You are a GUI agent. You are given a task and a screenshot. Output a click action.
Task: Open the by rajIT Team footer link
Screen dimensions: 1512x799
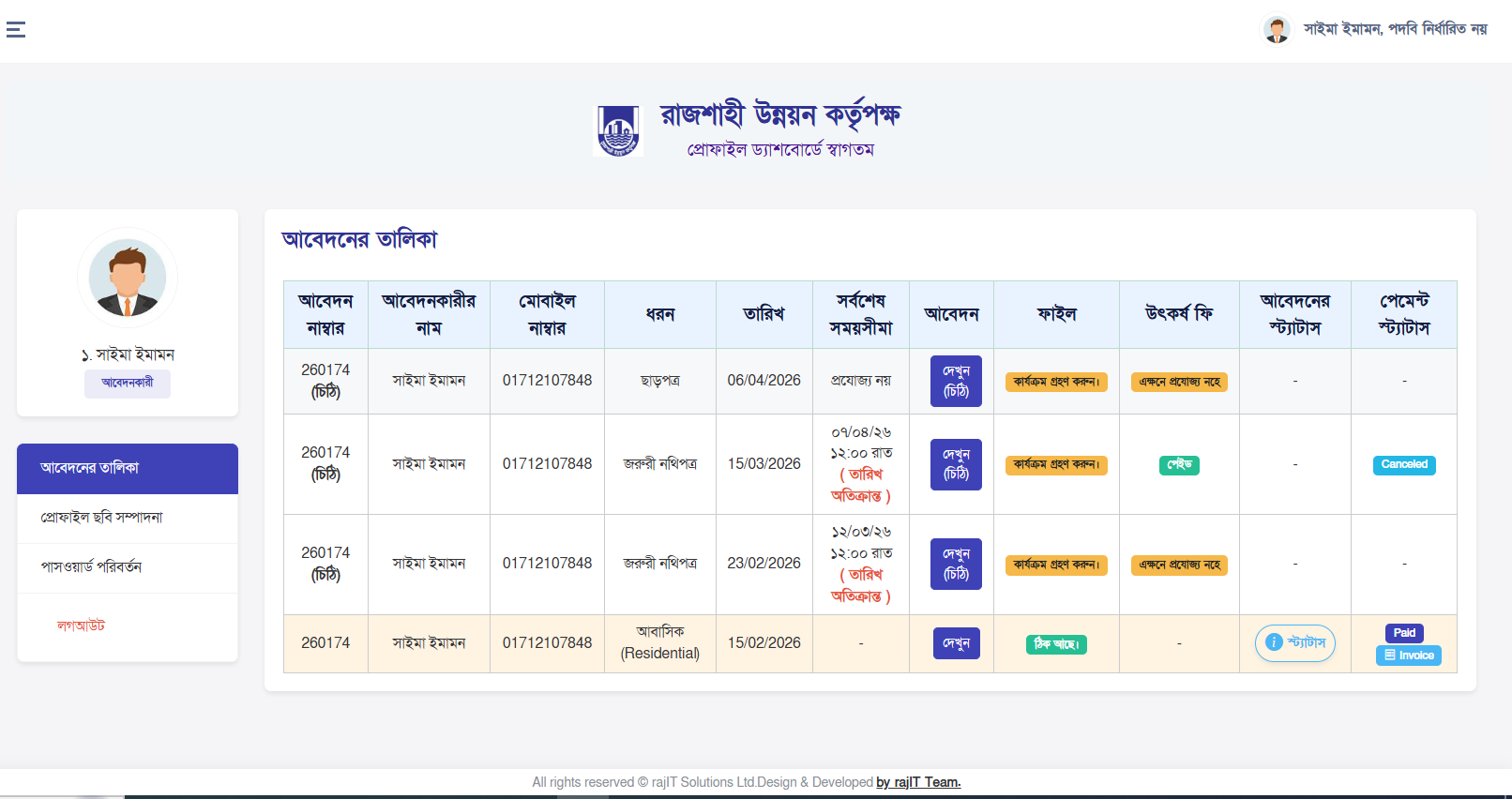918,782
